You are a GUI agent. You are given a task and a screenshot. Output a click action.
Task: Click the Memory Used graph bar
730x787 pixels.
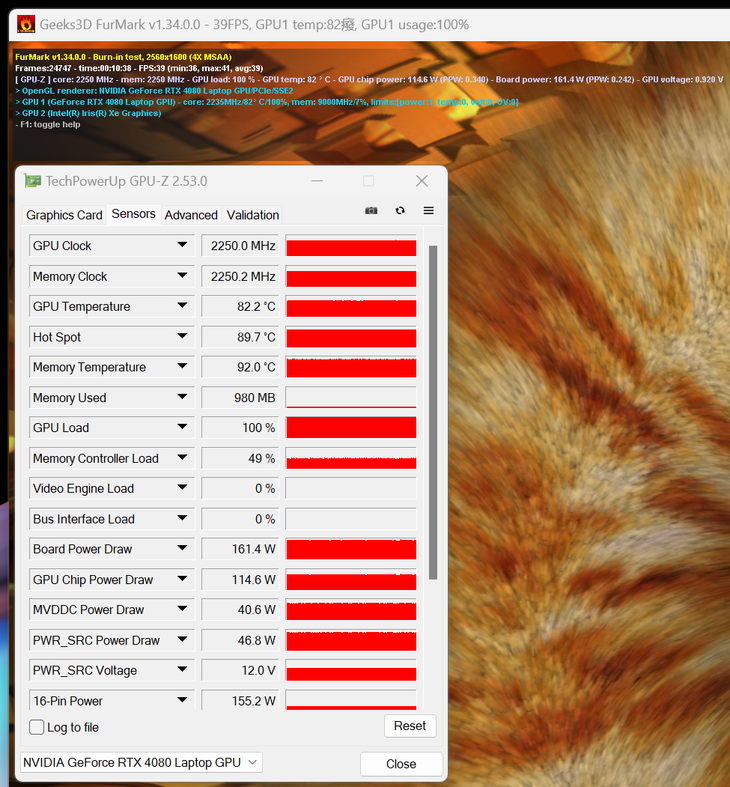(x=351, y=398)
